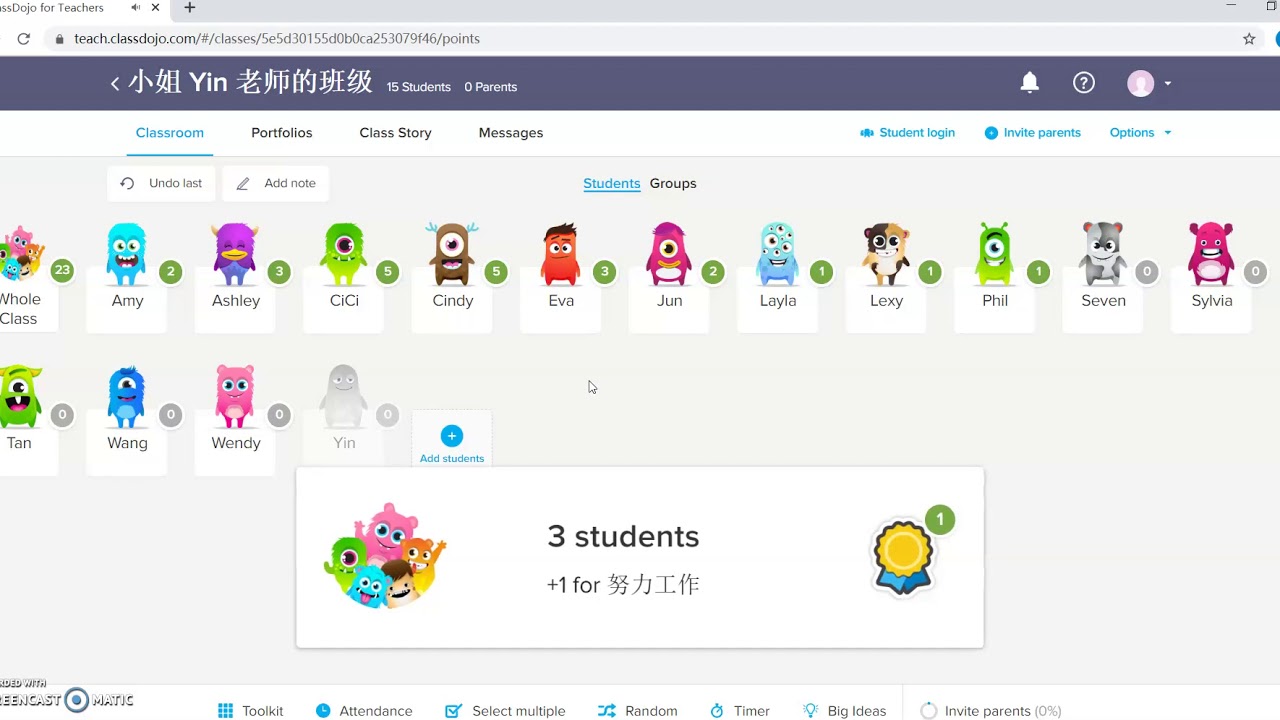This screenshot has width=1280, height=720.
Task: Click the Whole Class points badge 23
Action: [x=62, y=270]
